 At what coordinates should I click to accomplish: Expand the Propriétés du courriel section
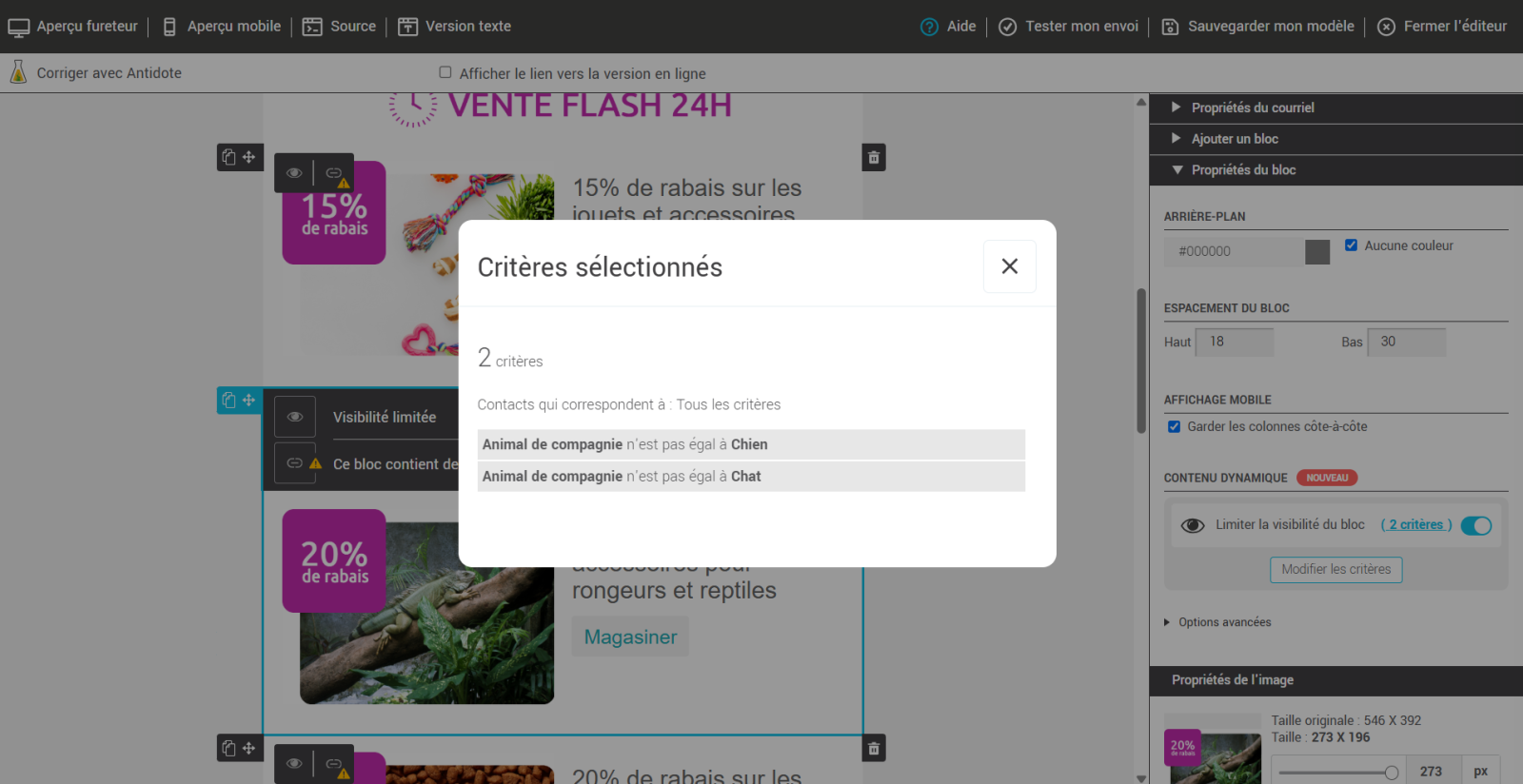tap(1252, 108)
